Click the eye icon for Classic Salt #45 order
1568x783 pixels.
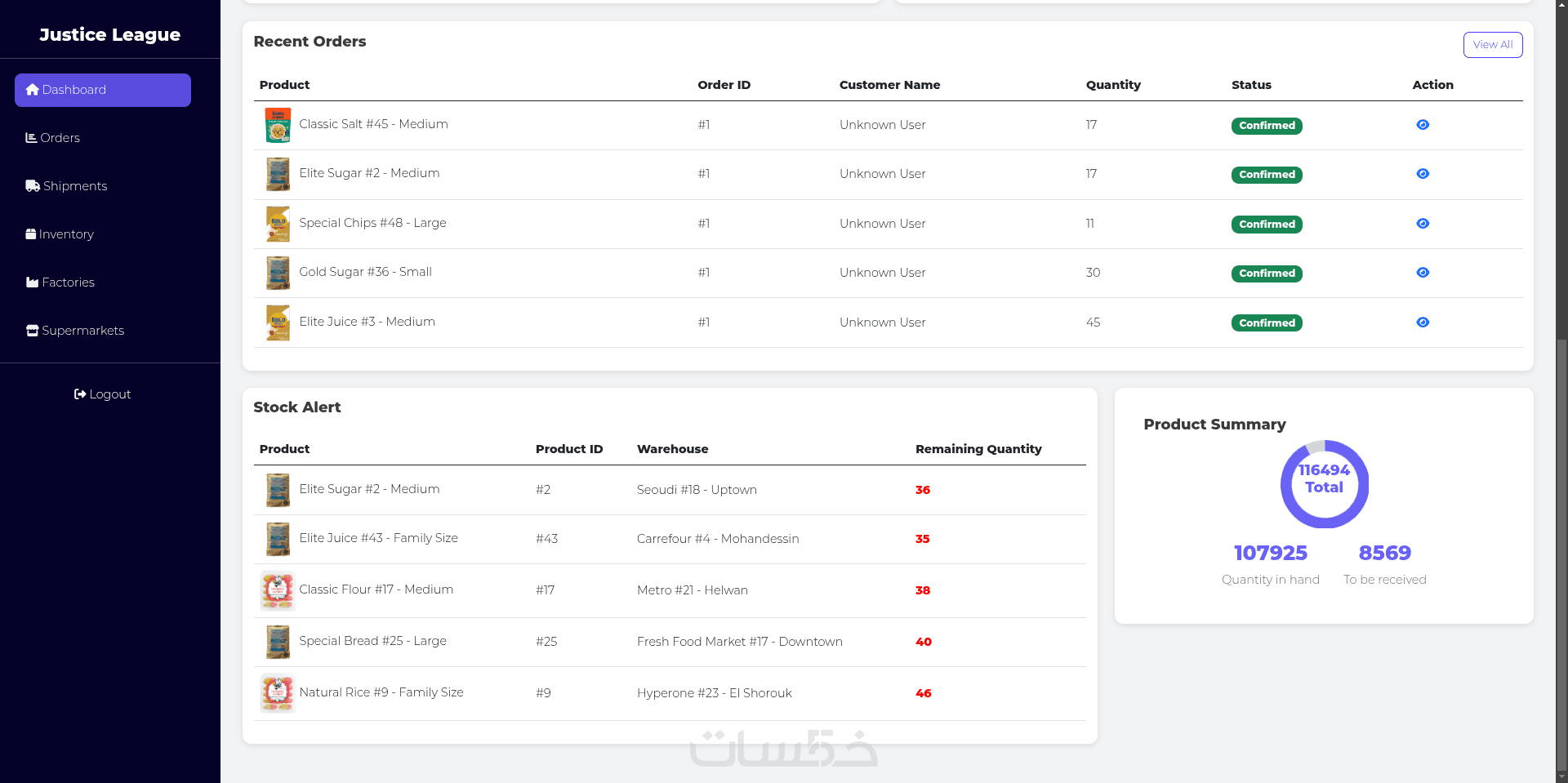pos(1423,125)
